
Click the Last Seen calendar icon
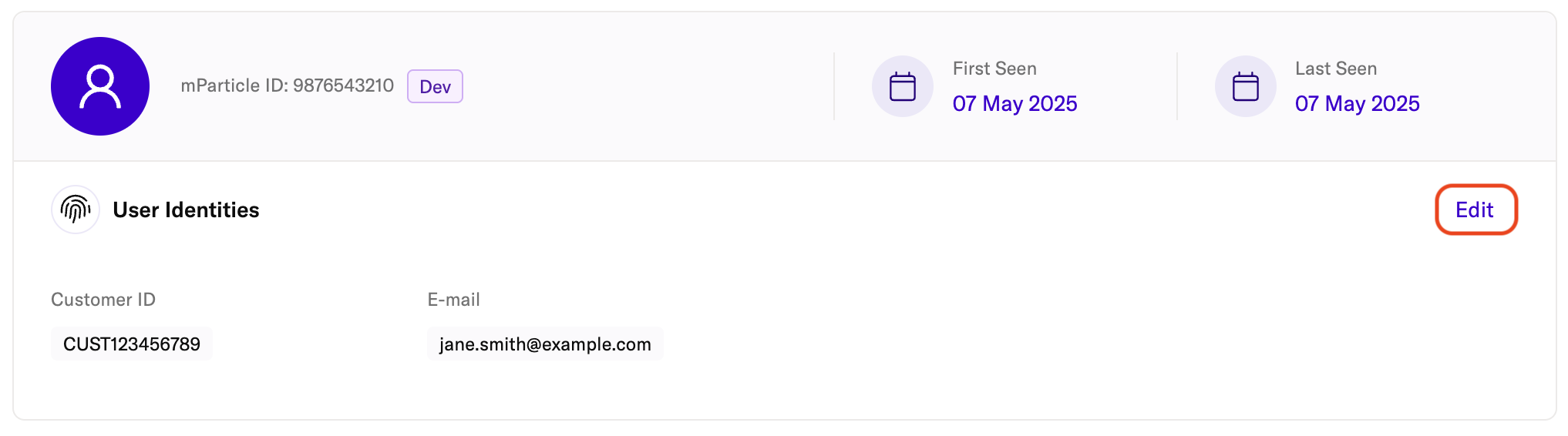(x=1246, y=86)
